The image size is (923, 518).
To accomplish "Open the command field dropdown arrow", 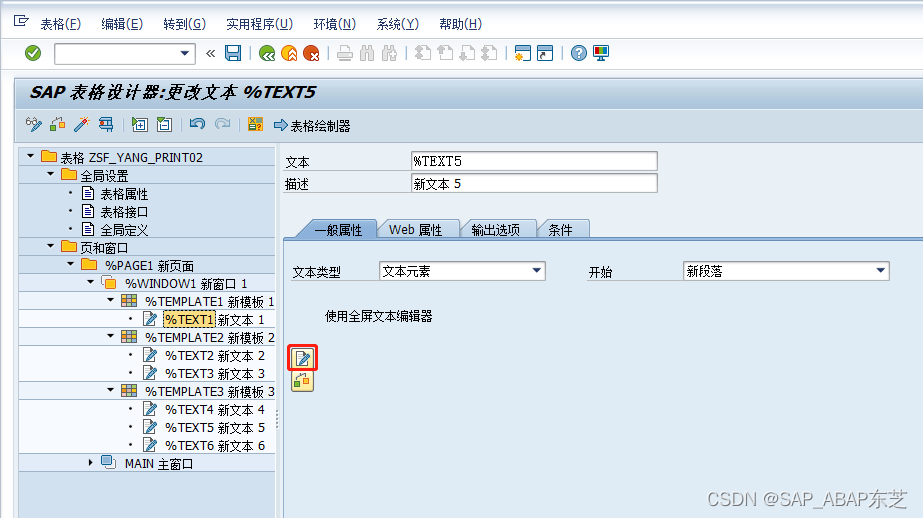I will coord(185,54).
